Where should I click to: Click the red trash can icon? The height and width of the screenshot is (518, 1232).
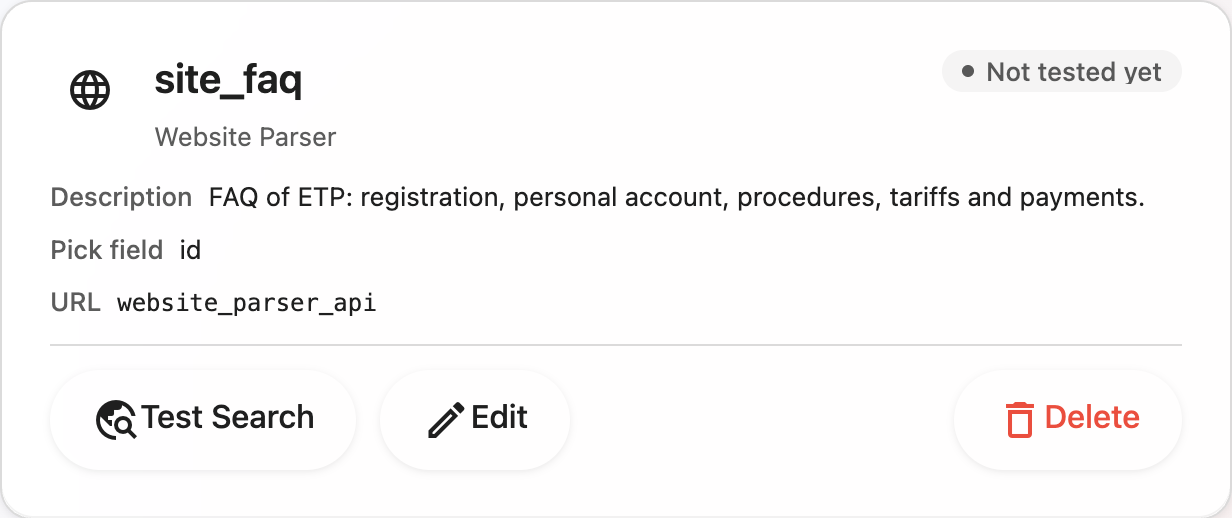1019,420
